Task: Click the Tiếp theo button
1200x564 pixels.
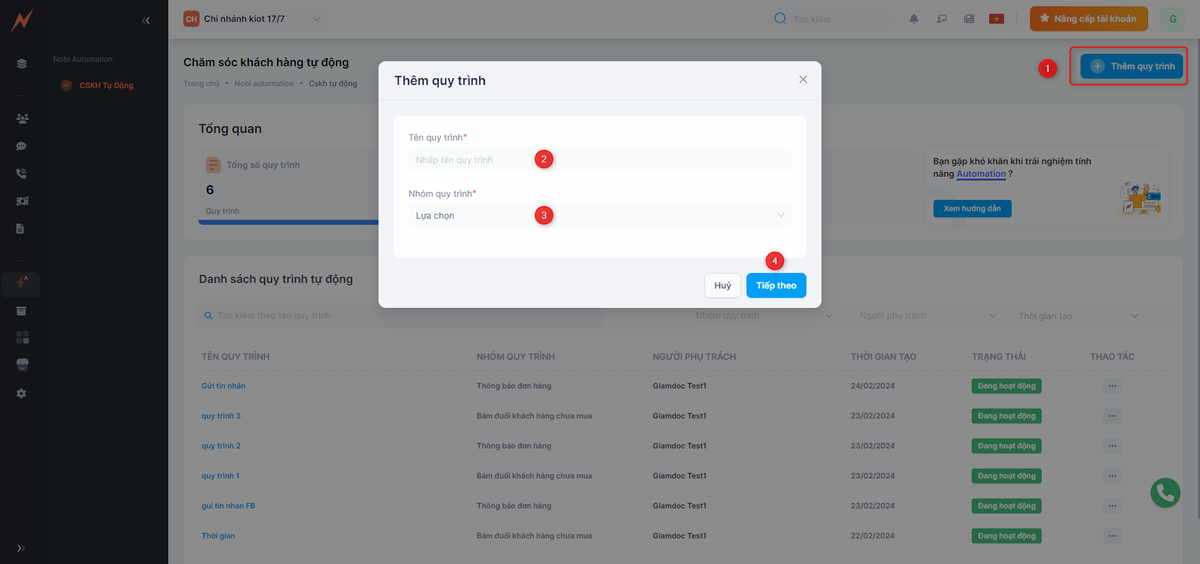Action: [776, 286]
